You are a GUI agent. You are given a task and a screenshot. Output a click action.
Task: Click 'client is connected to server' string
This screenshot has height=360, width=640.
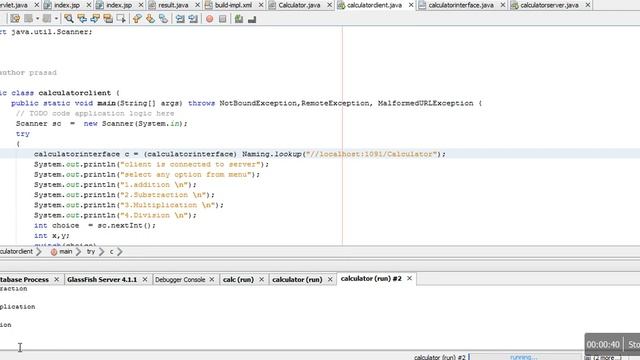pyautogui.click(x=190, y=164)
